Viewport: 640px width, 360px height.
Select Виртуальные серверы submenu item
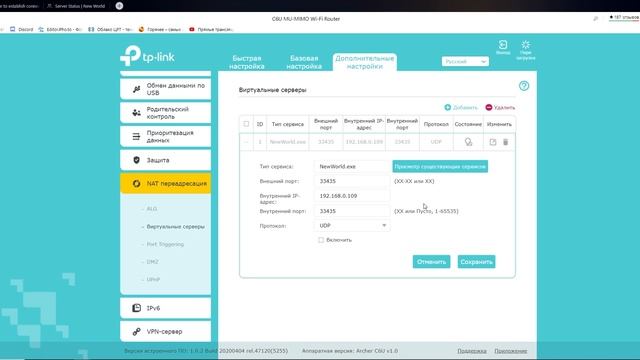point(176,227)
